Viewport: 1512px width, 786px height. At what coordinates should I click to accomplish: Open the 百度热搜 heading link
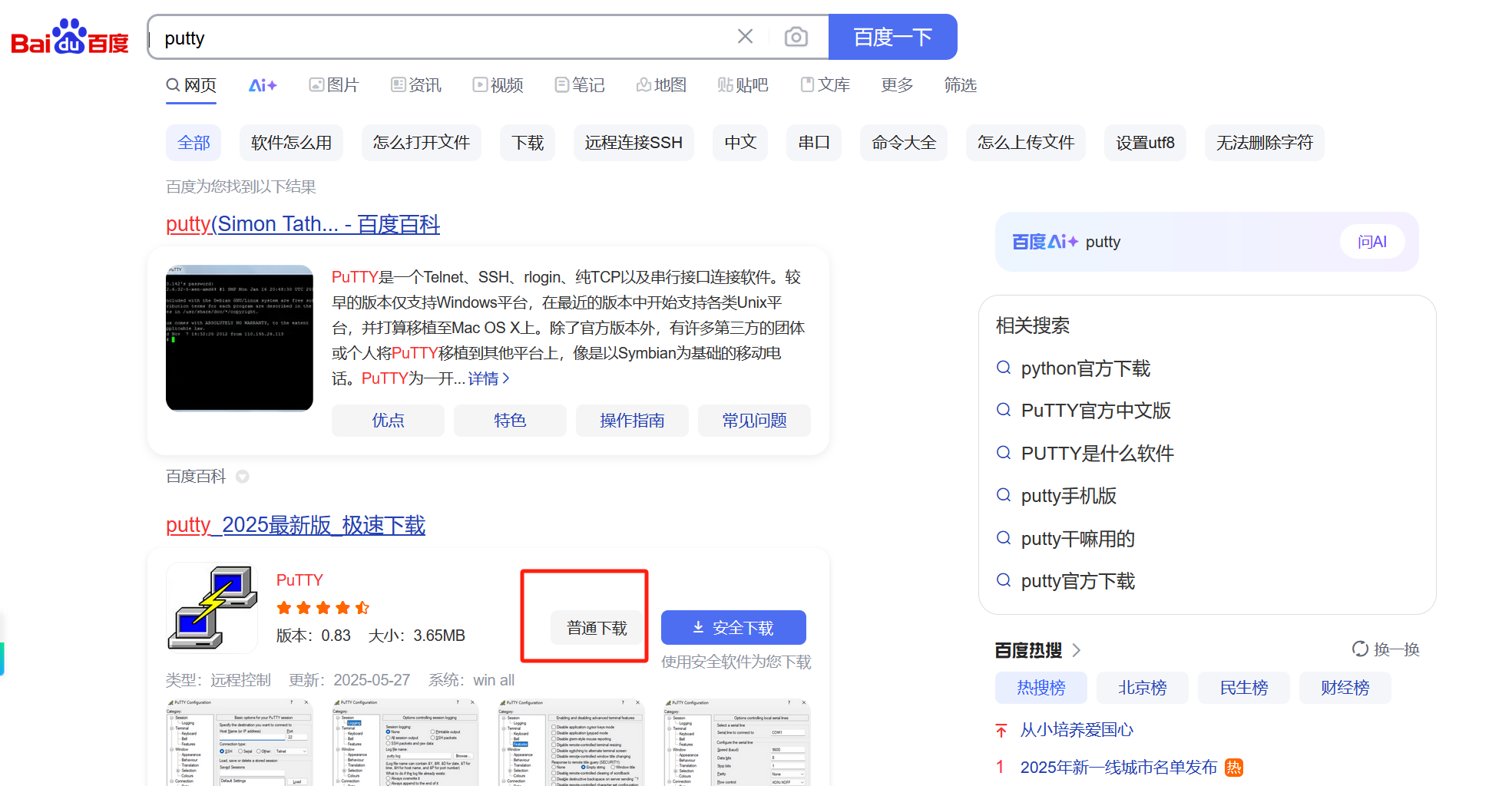(x=1028, y=650)
